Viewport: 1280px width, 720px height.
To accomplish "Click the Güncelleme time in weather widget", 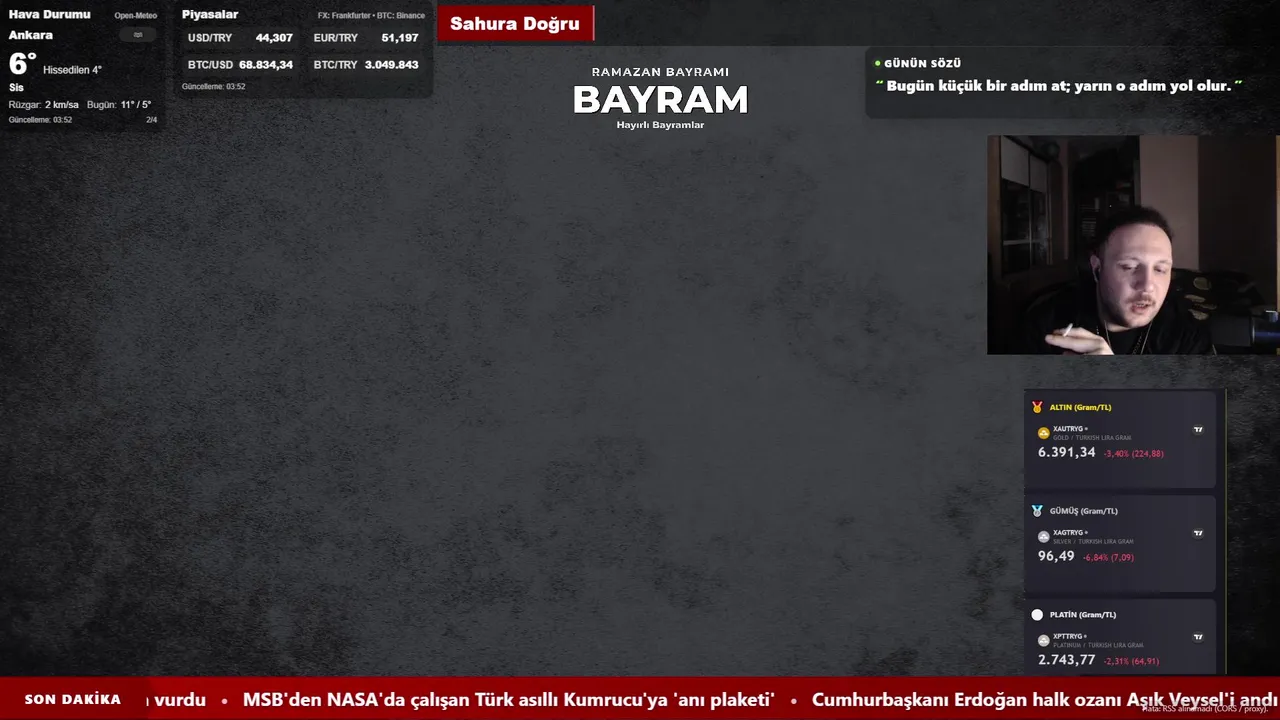I will (40, 120).
